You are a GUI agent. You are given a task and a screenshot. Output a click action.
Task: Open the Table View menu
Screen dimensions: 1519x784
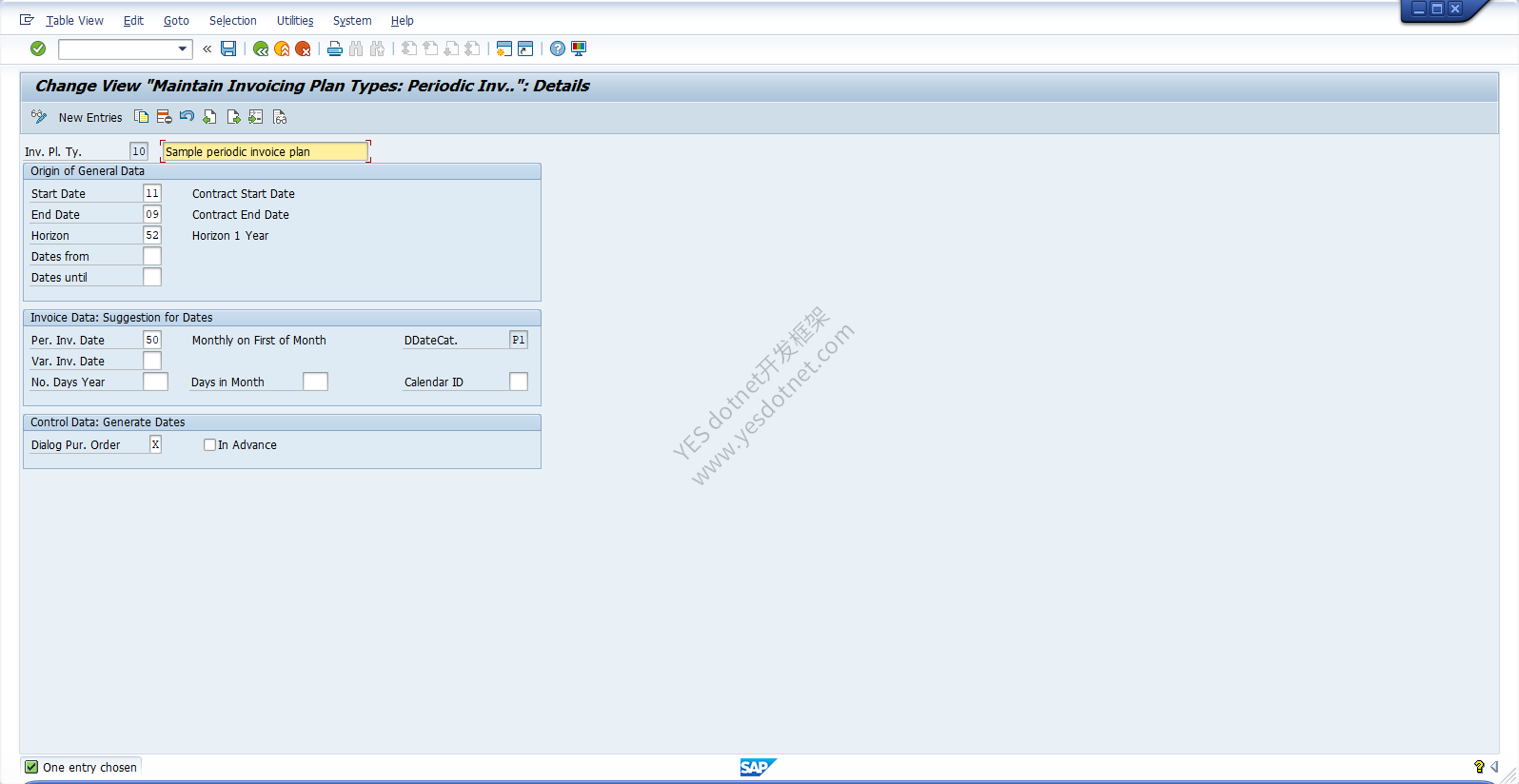pyautogui.click(x=75, y=20)
